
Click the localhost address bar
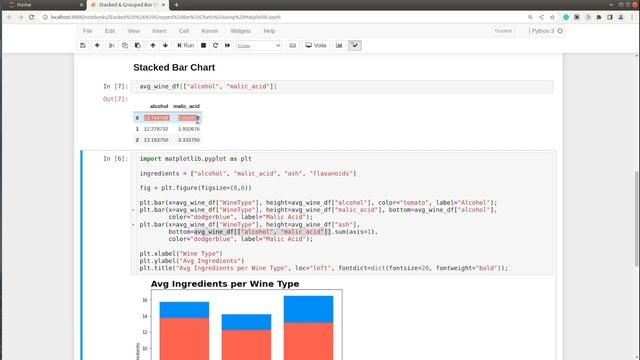click(x=165, y=17)
